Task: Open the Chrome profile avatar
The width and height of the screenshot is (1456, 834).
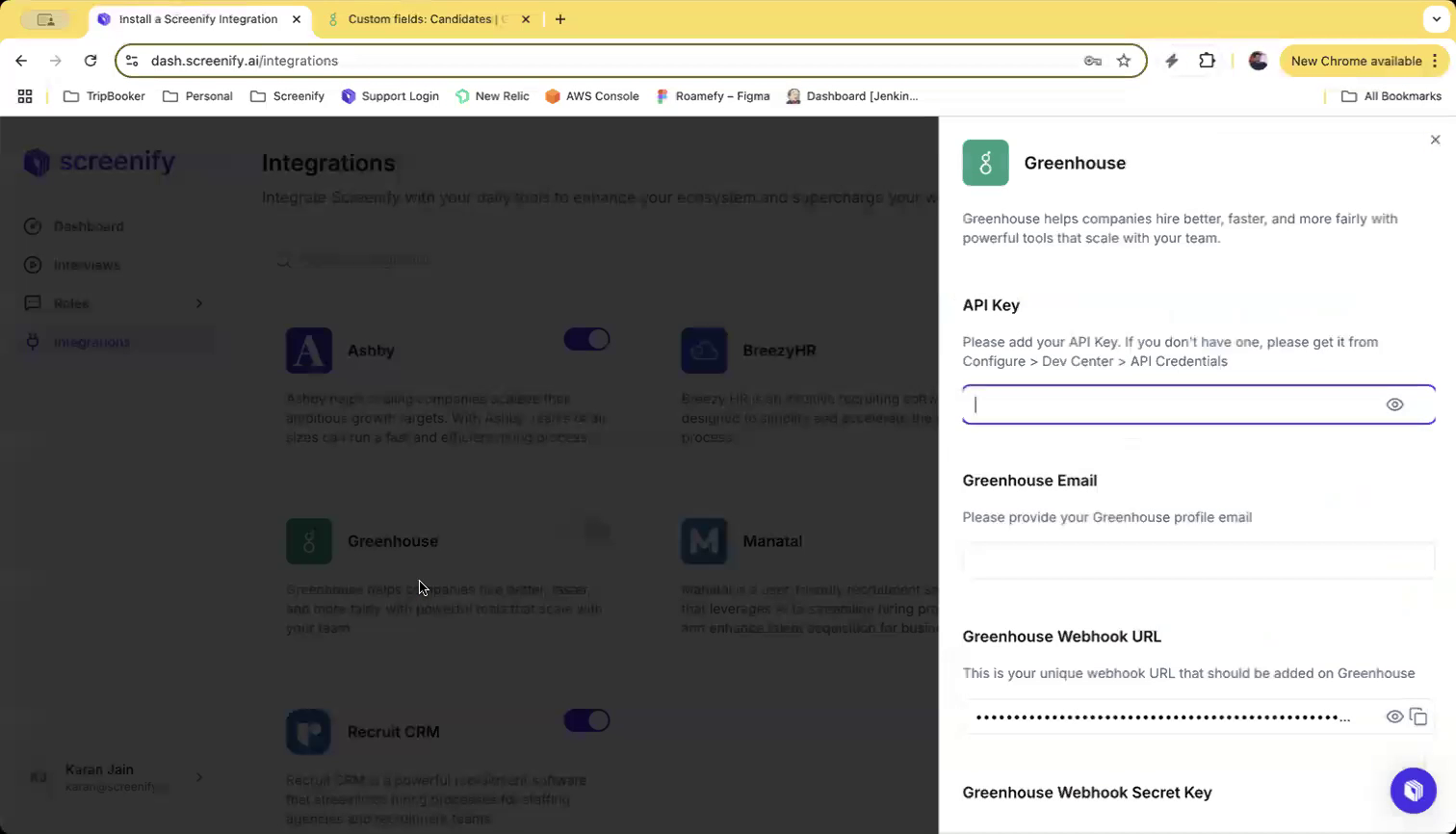Action: pyautogui.click(x=1258, y=61)
